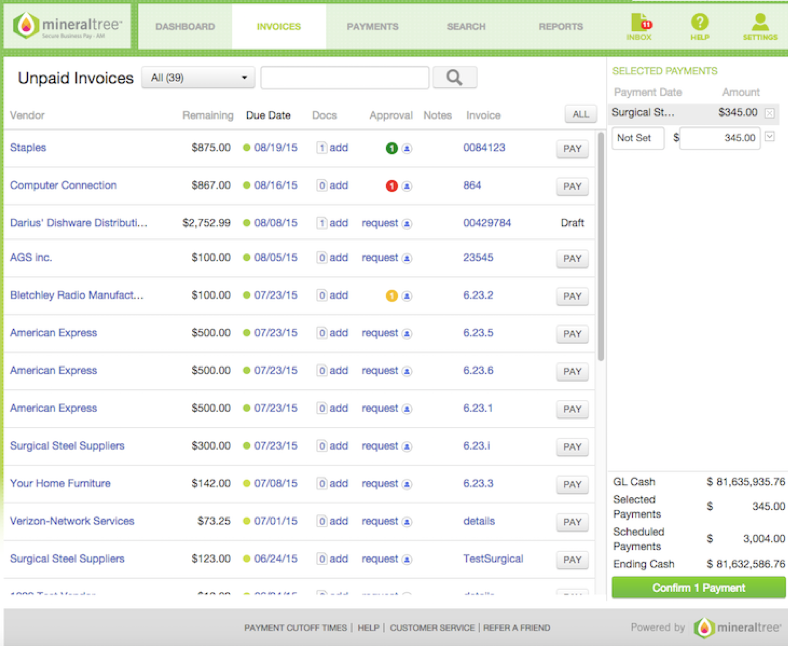Viewport: 788px width, 646px height.
Task: Open the TestSurgical invoice link
Action: [493, 559]
